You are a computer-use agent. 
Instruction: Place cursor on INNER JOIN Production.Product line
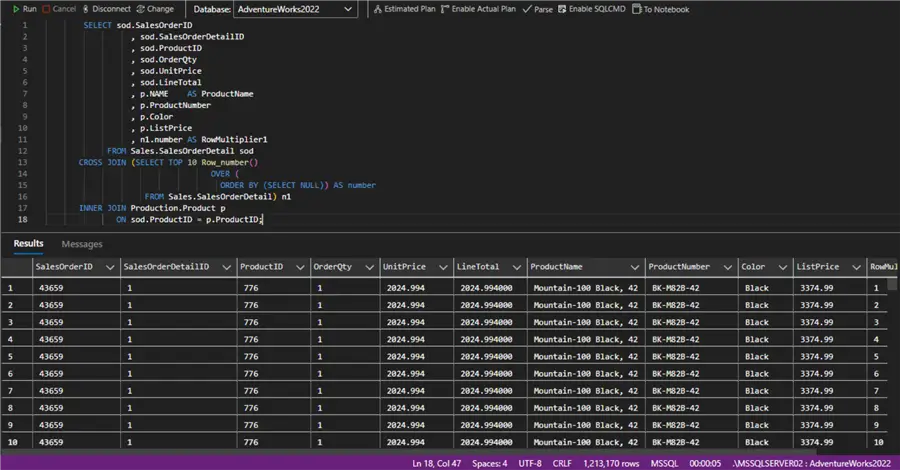pos(152,208)
